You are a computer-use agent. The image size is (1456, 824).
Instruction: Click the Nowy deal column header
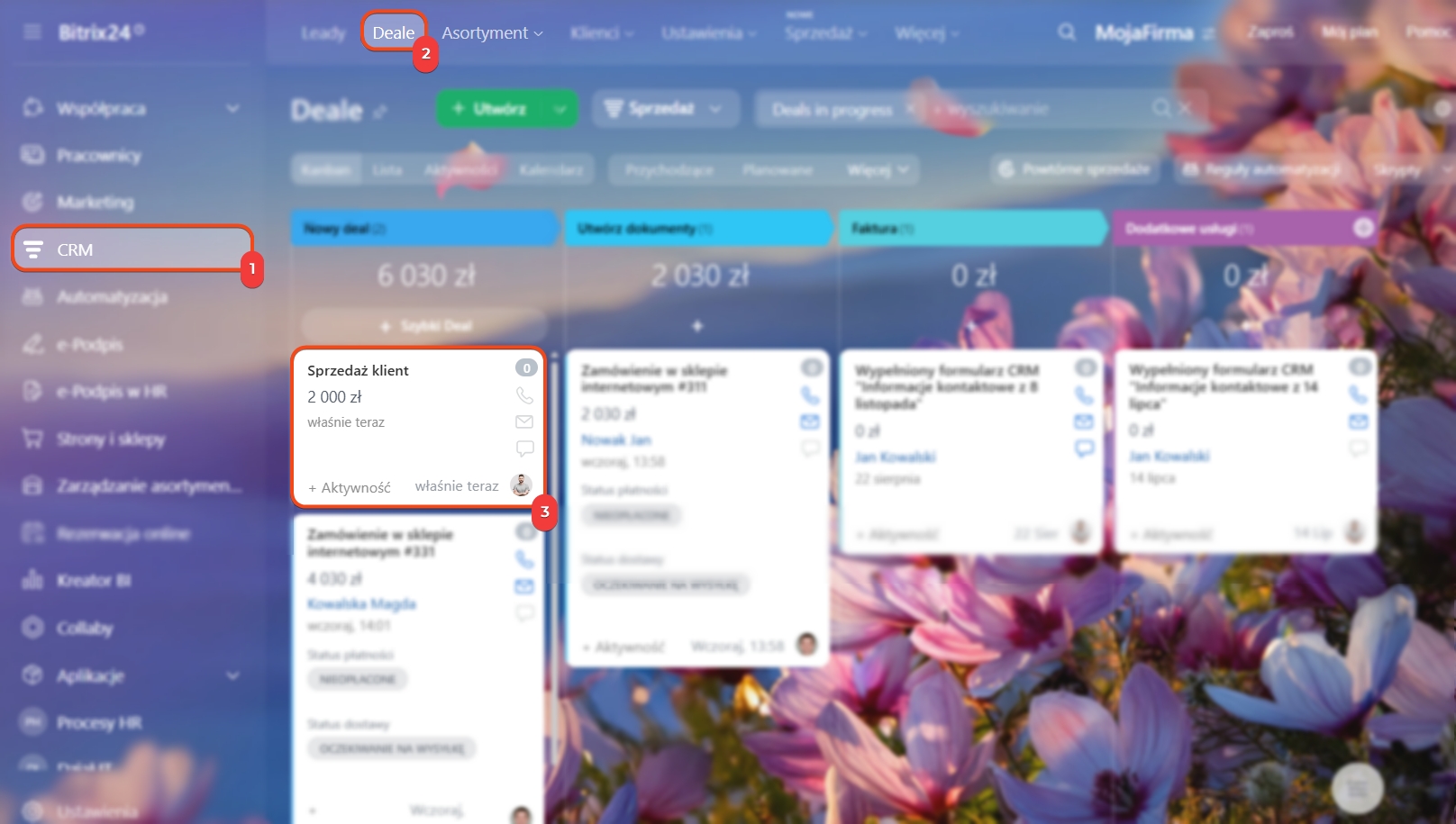tap(424, 228)
